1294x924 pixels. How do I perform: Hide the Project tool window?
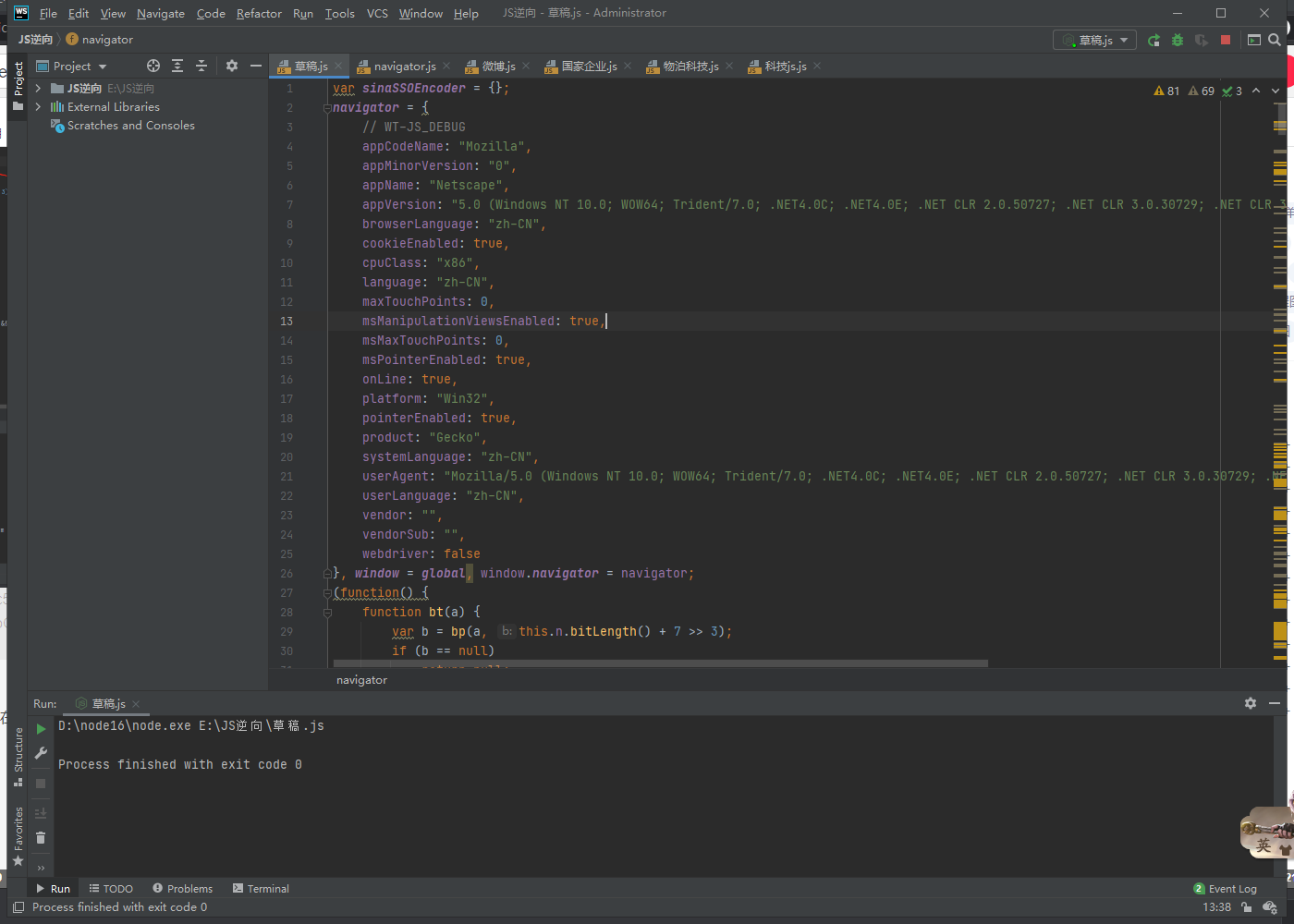click(x=256, y=66)
